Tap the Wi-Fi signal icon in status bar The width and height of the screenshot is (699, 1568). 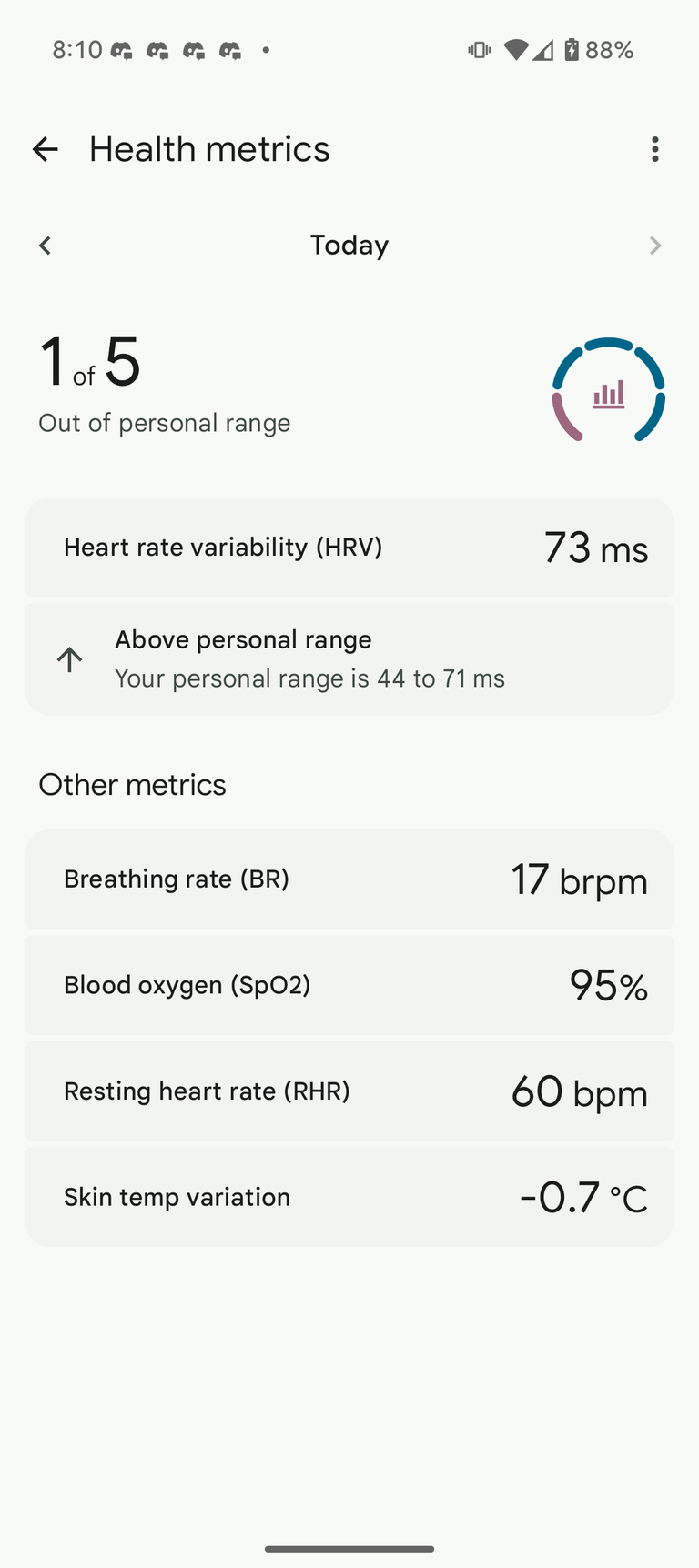pyautogui.click(x=515, y=50)
